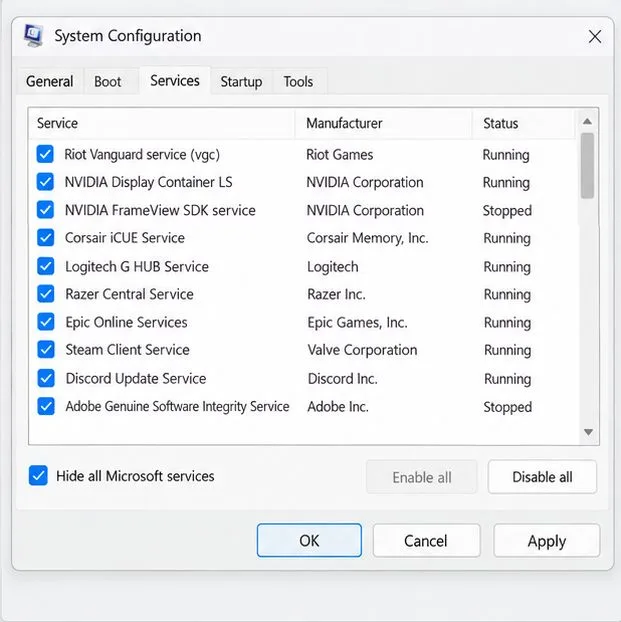Viewport: 621px width, 622px height.
Task: Select the NVIDIA FrameView SDK service name
Action: tap(160, 210)
